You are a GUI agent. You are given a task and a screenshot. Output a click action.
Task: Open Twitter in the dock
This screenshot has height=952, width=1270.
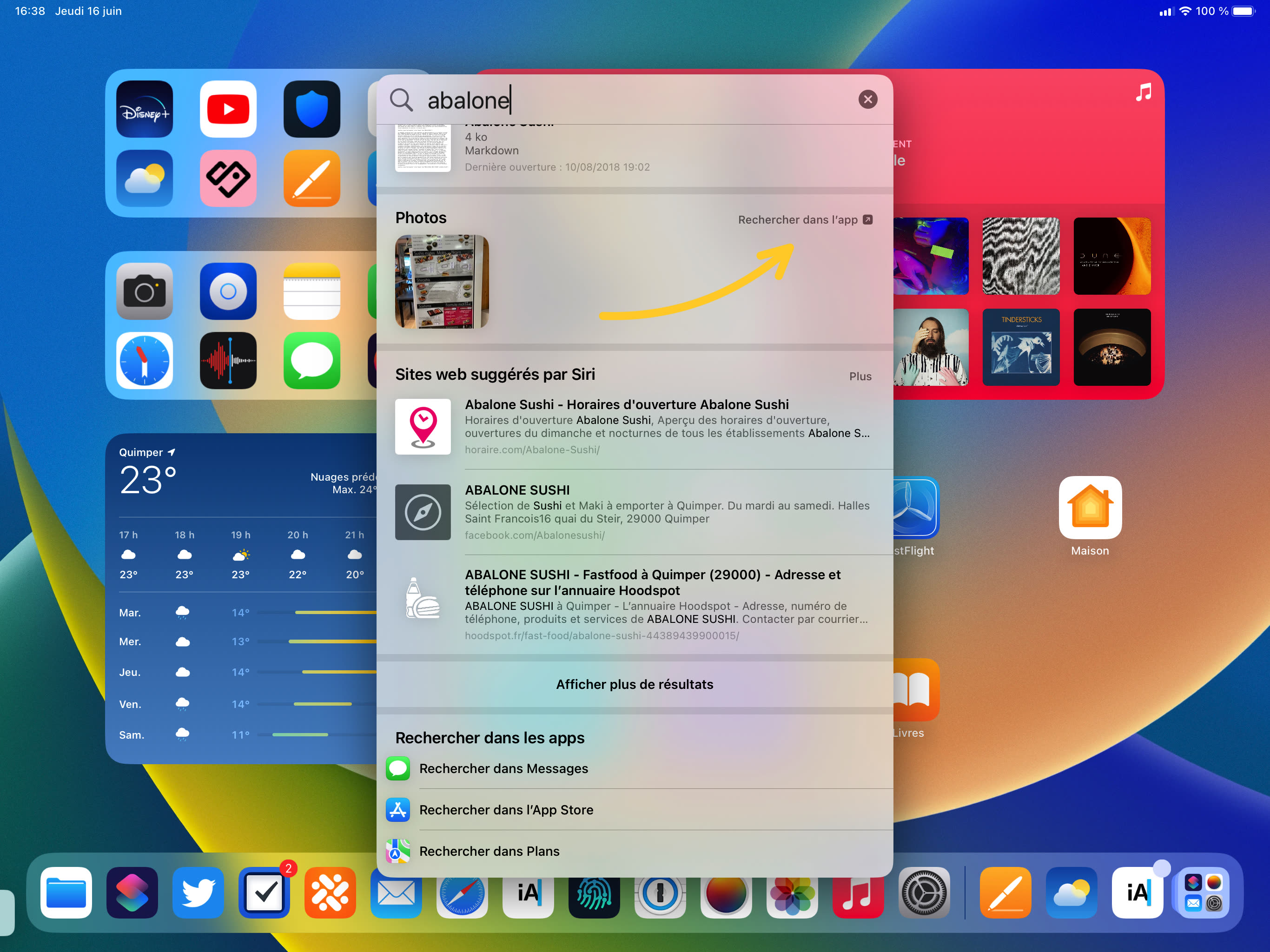(x=198, y=892)
